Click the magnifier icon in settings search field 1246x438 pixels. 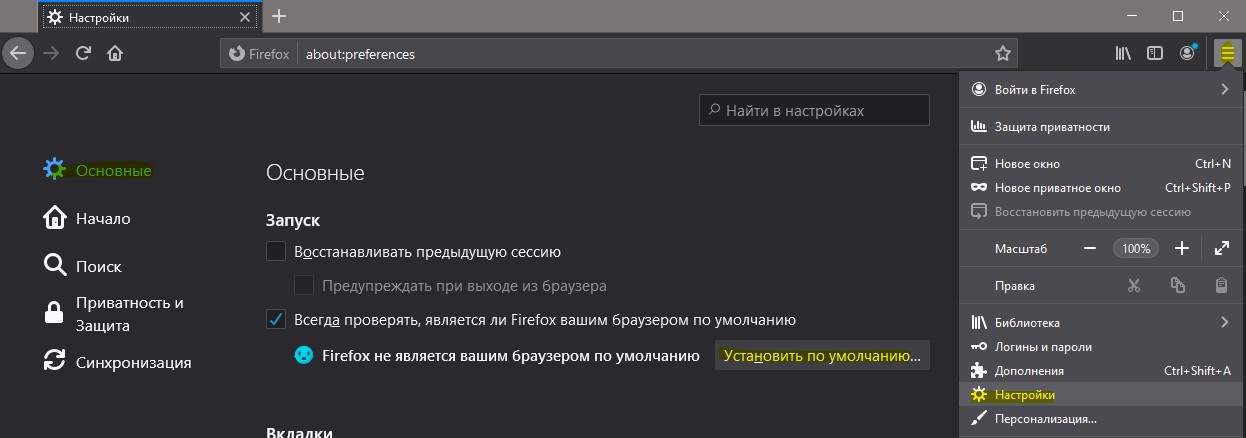[x=714, y=110]
